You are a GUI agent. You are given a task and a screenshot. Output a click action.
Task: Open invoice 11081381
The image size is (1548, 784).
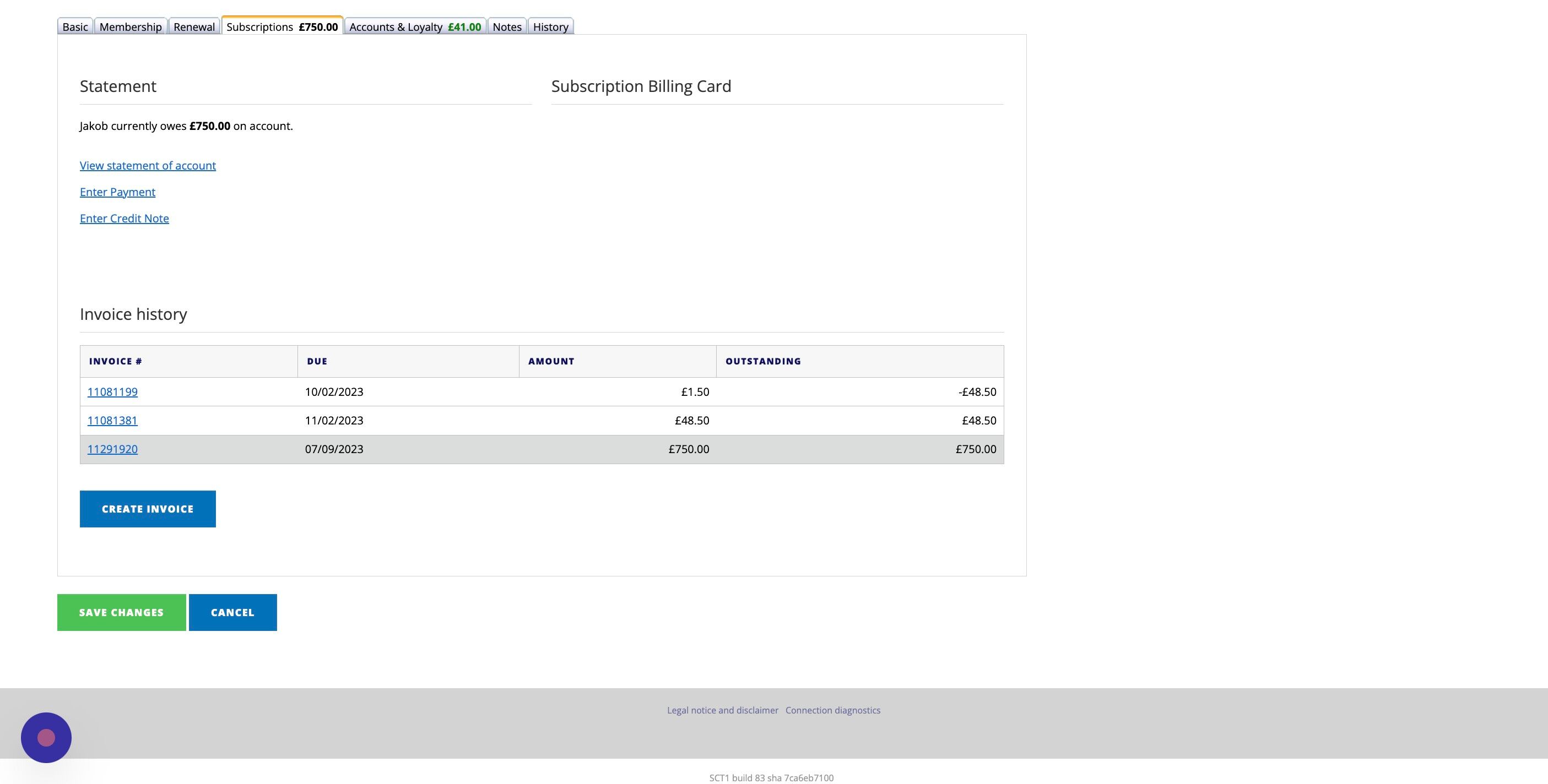(112, 421)
